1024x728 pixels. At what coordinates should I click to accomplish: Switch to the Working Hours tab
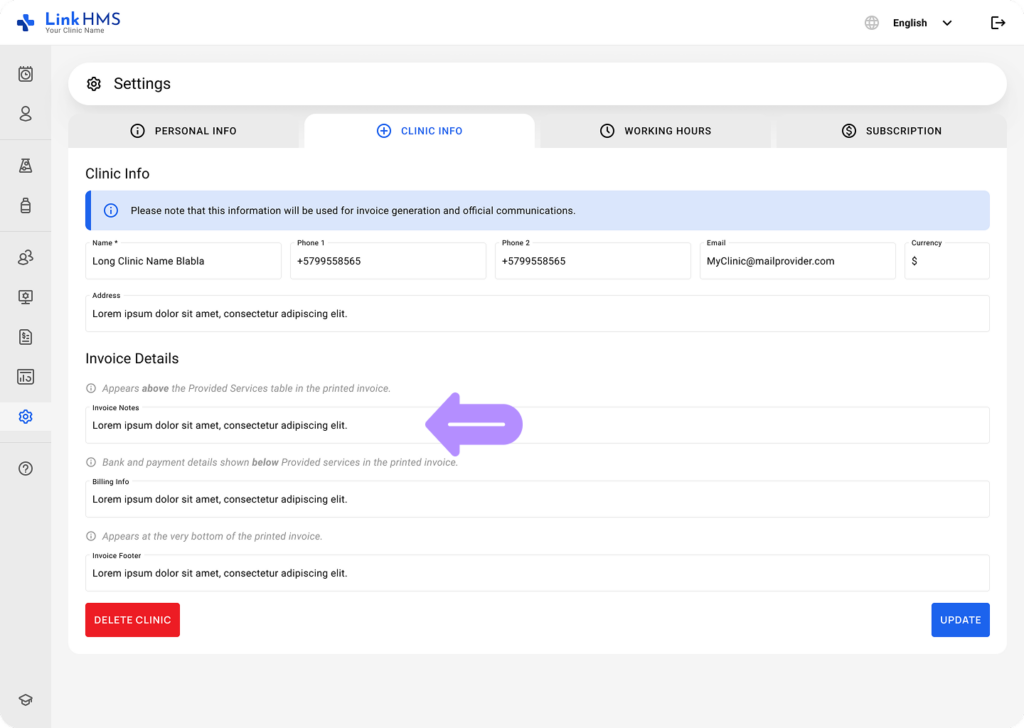655,131
